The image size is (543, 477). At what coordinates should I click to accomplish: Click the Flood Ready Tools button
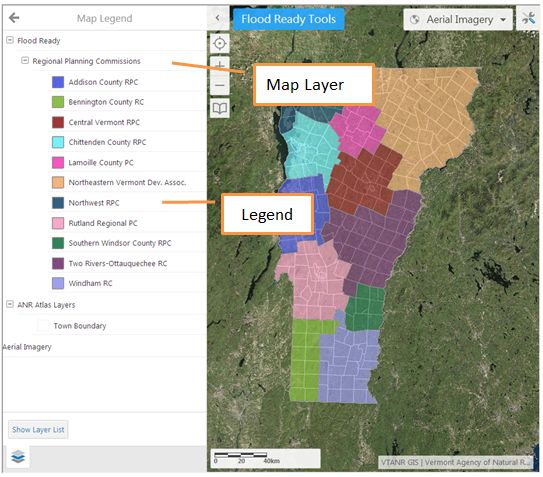[288, 19]
